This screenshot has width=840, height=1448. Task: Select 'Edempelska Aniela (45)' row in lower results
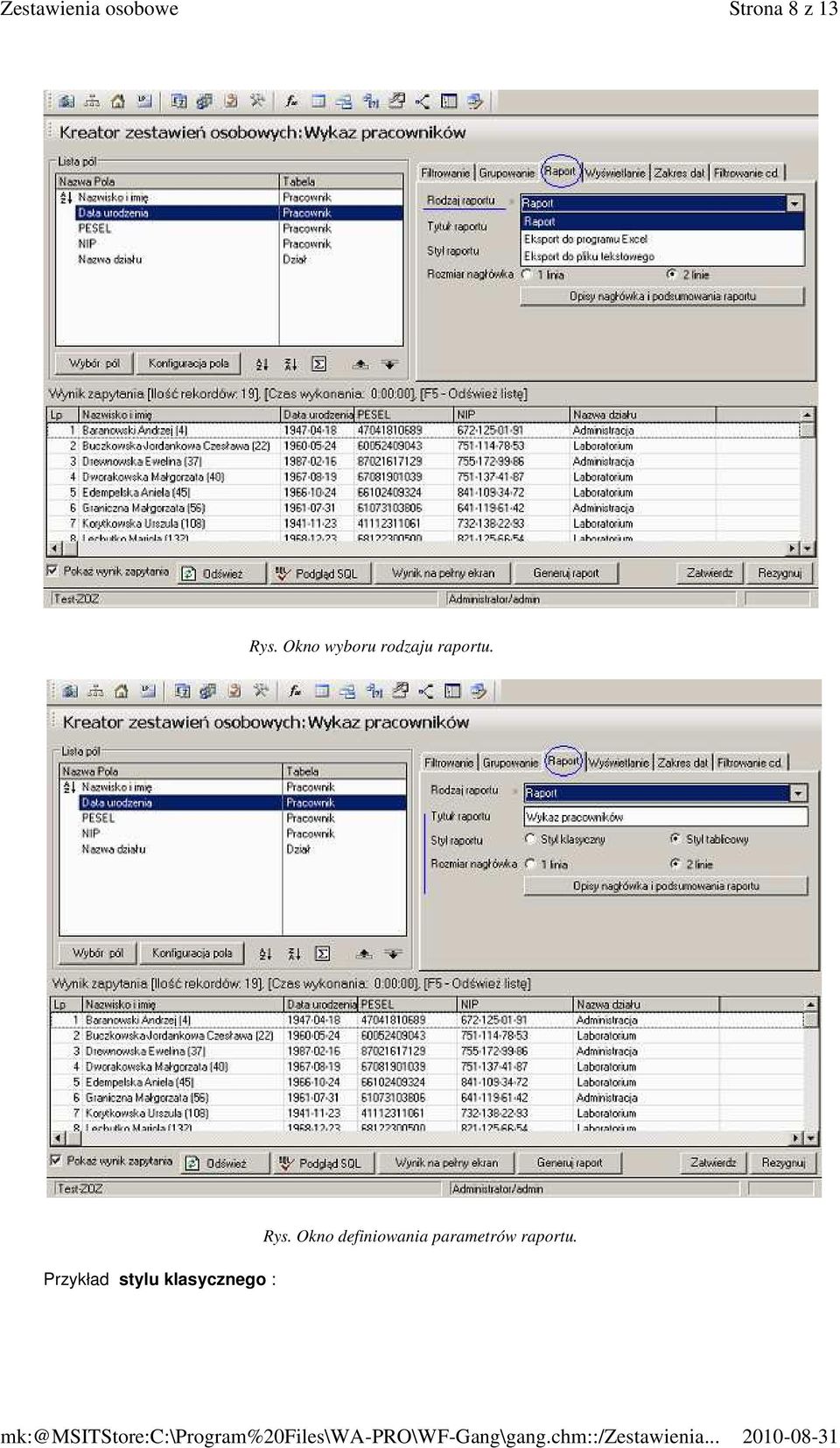coord(428,1082)
